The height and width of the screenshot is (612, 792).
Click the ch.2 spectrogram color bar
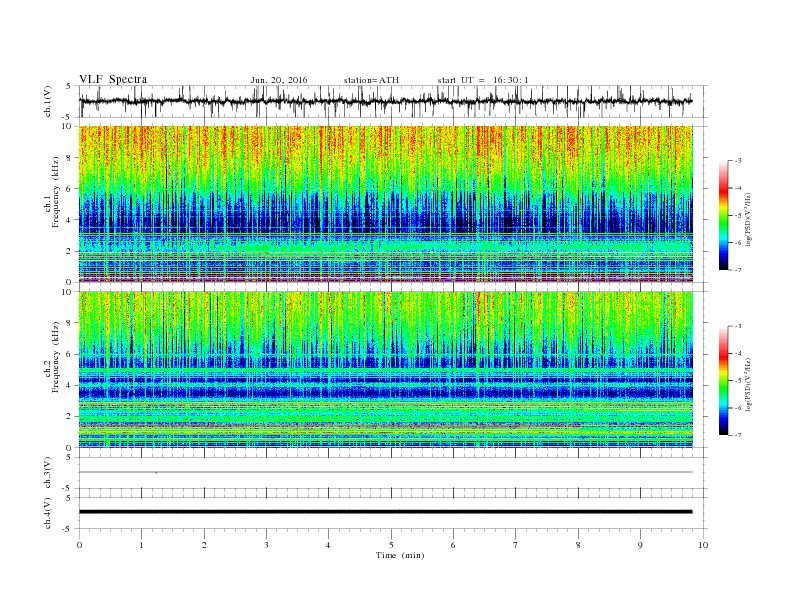pos(723,381)
